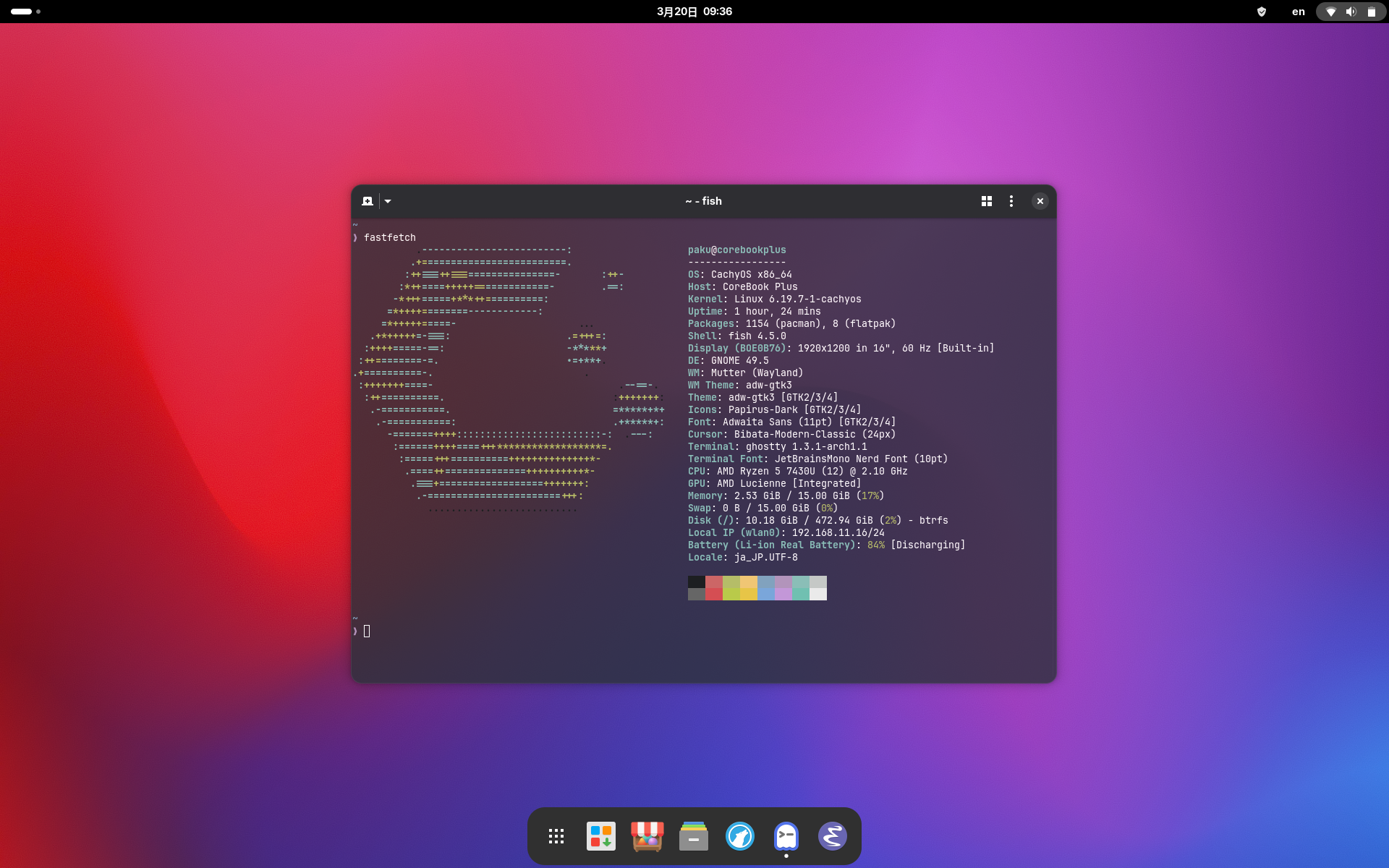This screenshot has width=1389, height=868.
Task: Open the 'en' input source dropdown
Action: pyautogui.click(x=1299, y=12)
